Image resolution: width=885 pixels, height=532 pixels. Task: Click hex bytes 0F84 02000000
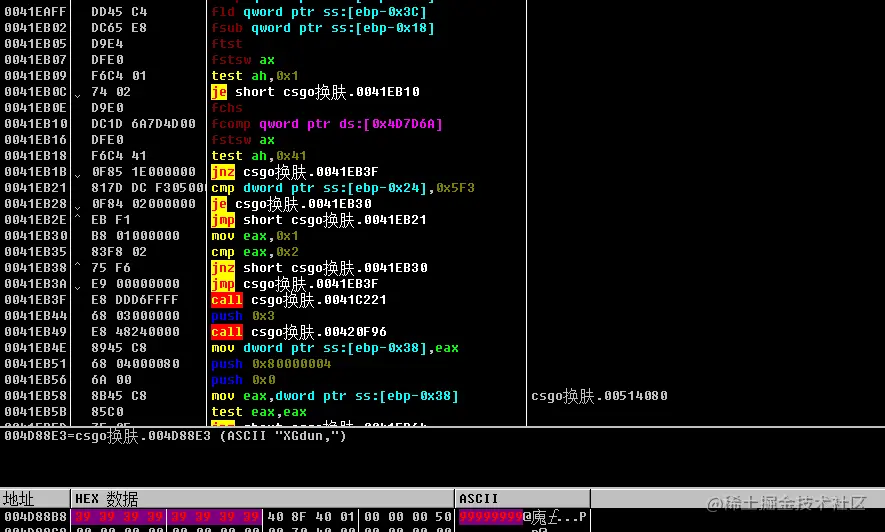[143, 204]
